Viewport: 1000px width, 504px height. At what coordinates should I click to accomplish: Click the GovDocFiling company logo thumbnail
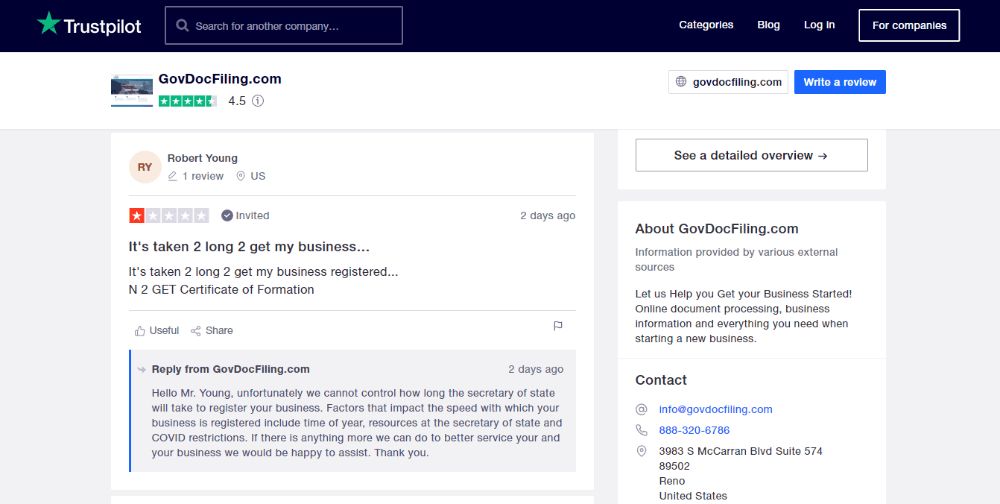[132, 90]
